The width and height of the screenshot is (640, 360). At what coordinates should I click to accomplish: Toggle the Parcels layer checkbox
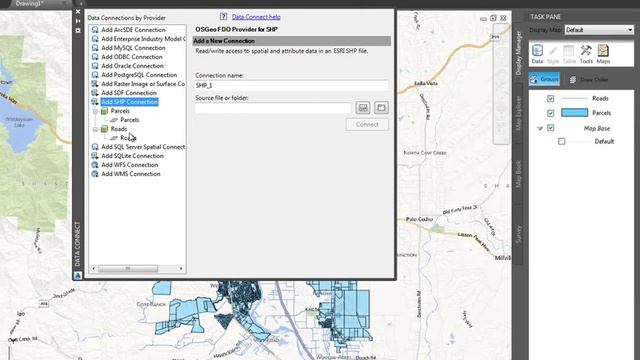click(550, 113)
